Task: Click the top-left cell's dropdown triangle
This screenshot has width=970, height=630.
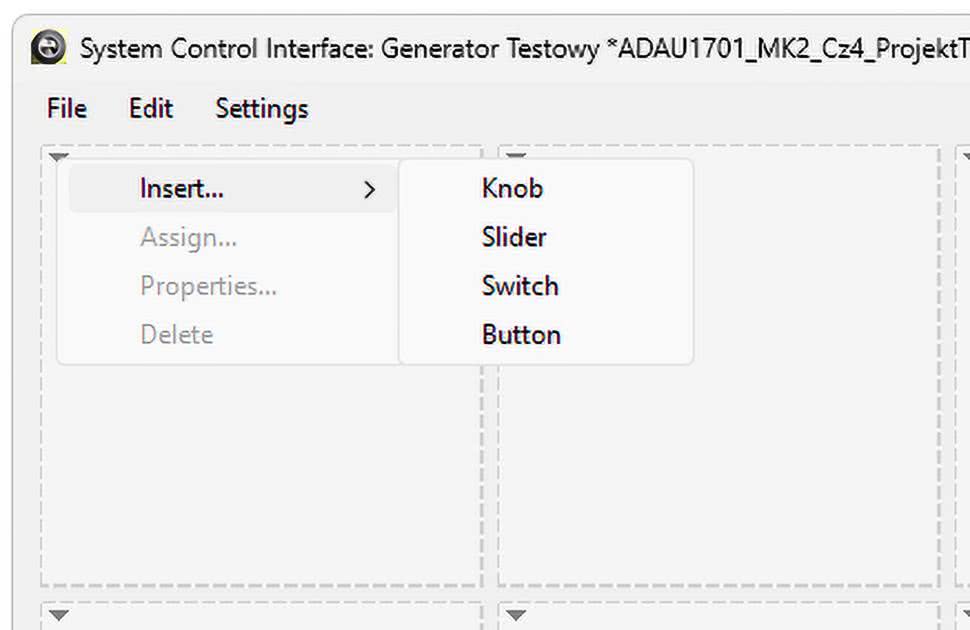Action: [58, 157]
